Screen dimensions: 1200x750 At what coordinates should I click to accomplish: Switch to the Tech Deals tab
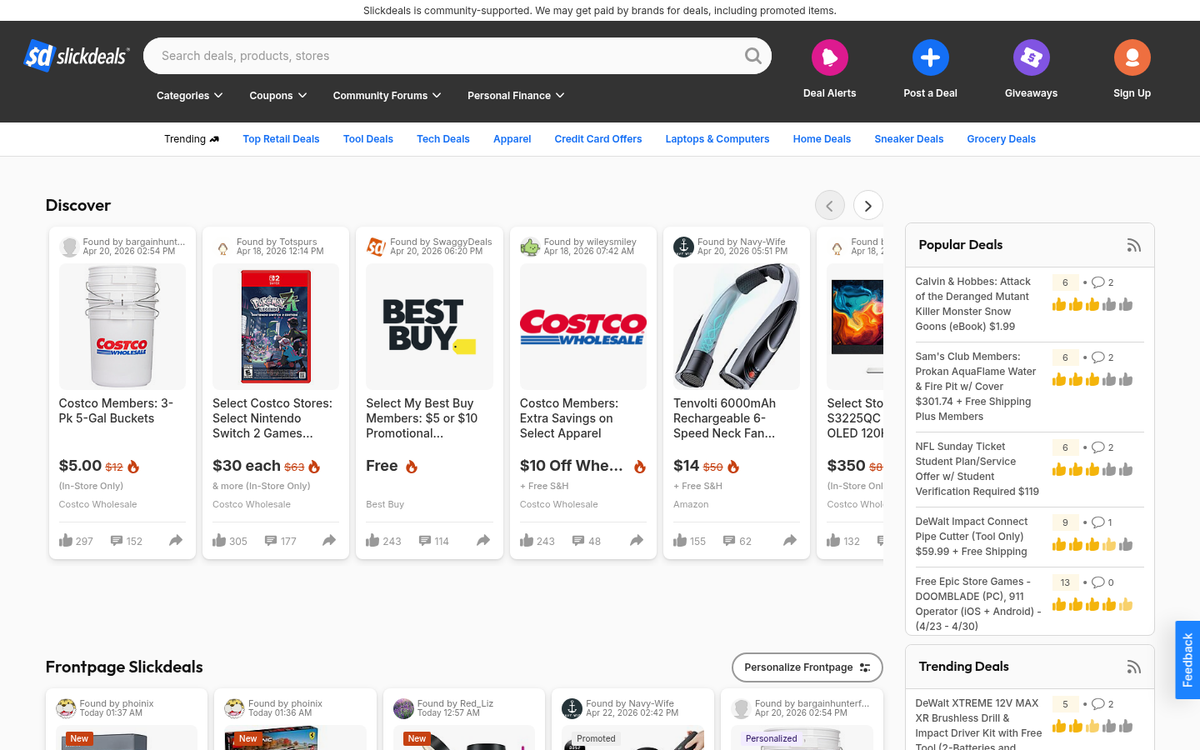[x=443, y=139]
